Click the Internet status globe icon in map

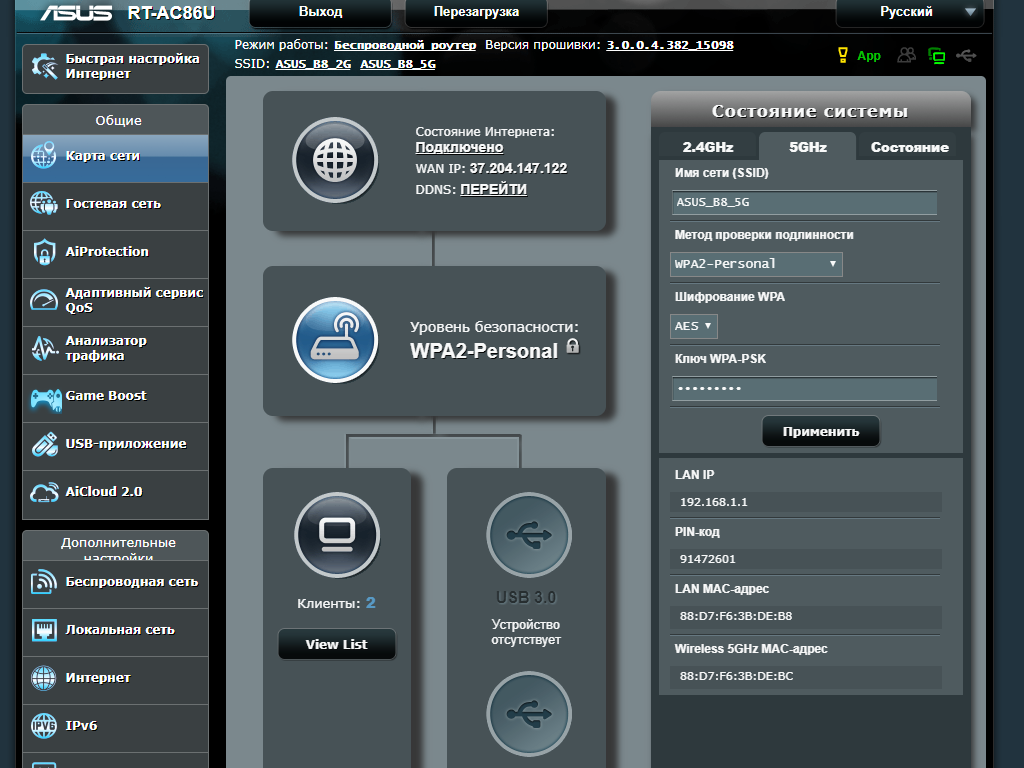click(x=335, y=159)
